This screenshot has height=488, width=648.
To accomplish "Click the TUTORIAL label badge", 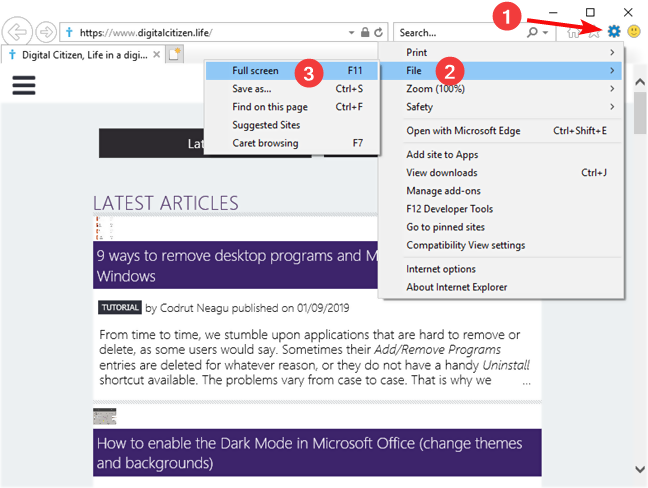I will click(x=120, y=307).
